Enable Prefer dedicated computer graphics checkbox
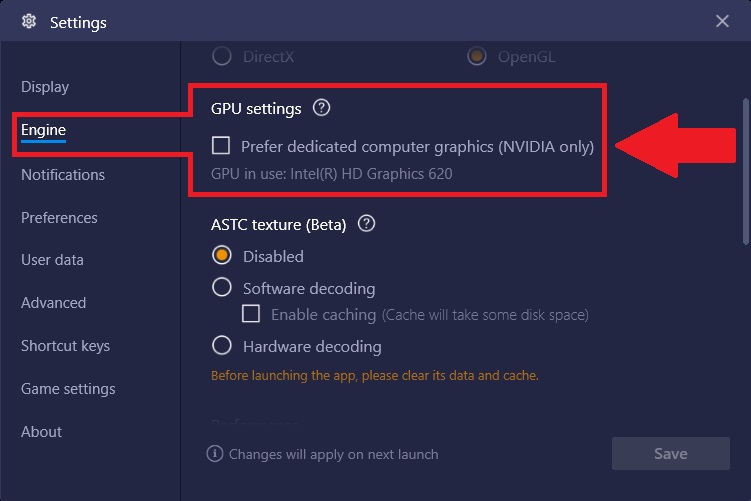The image size is (751, 501). pos(221,145)
